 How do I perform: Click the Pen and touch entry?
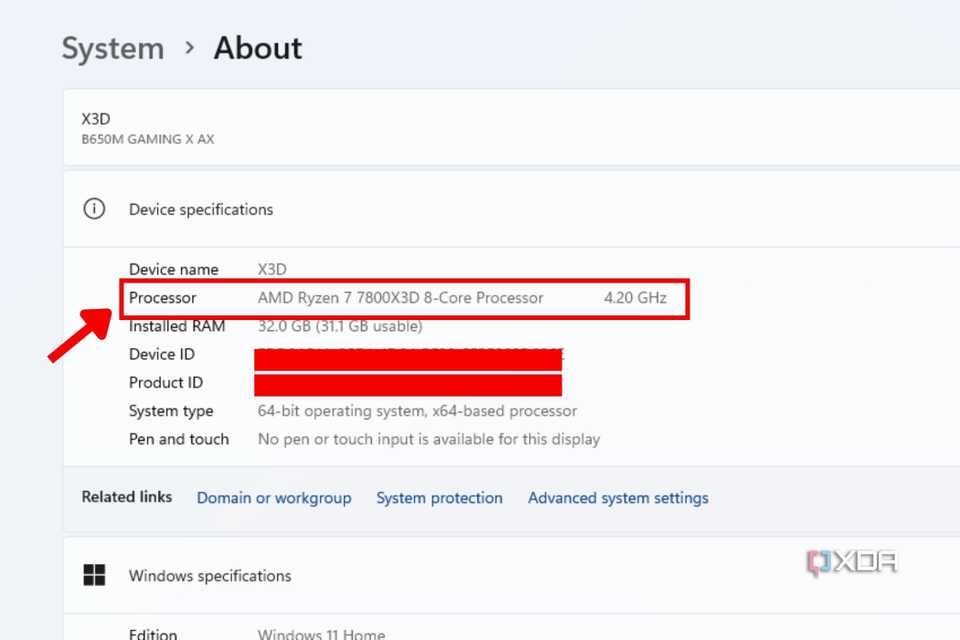click(179, 439)
